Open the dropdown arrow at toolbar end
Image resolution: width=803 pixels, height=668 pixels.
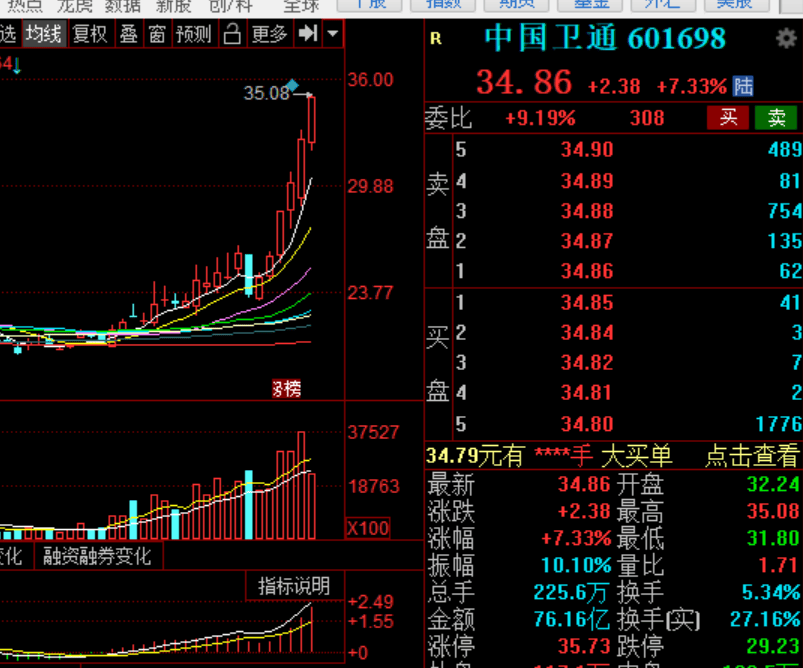pyautogui.click(x=332, y=34)
